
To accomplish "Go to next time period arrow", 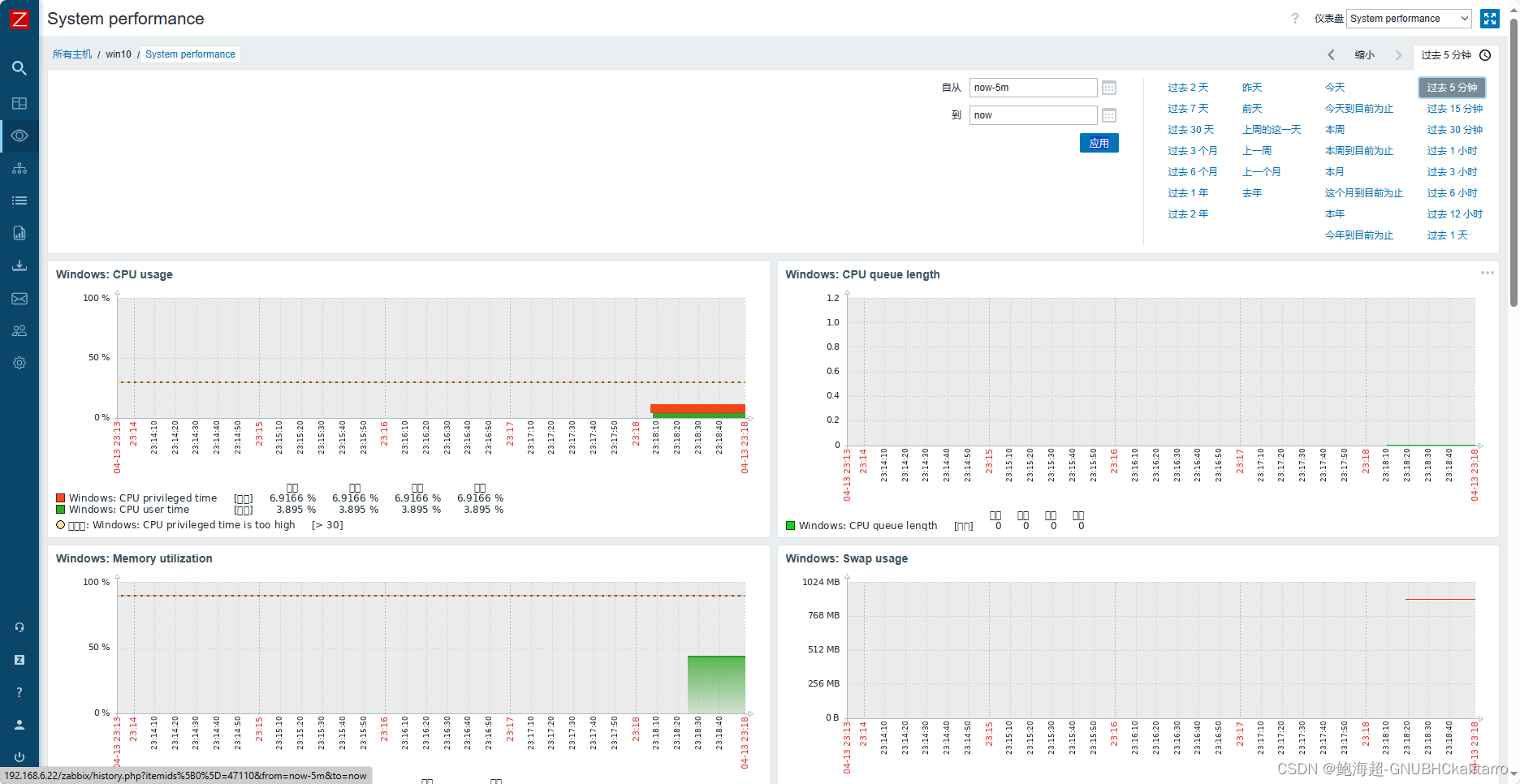I will [x=1398, y=55].
